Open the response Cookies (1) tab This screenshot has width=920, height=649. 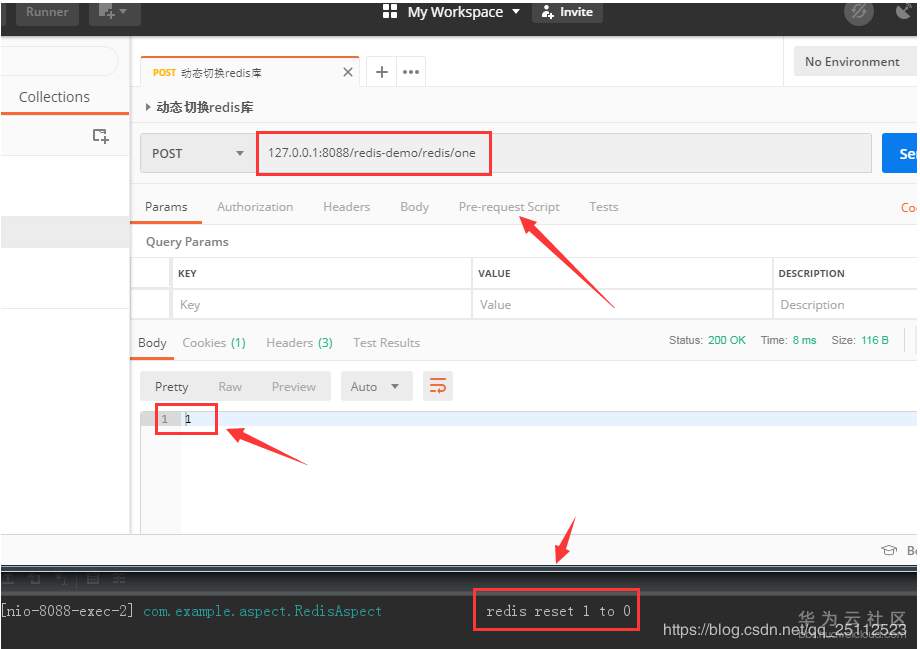pos(214,343)
